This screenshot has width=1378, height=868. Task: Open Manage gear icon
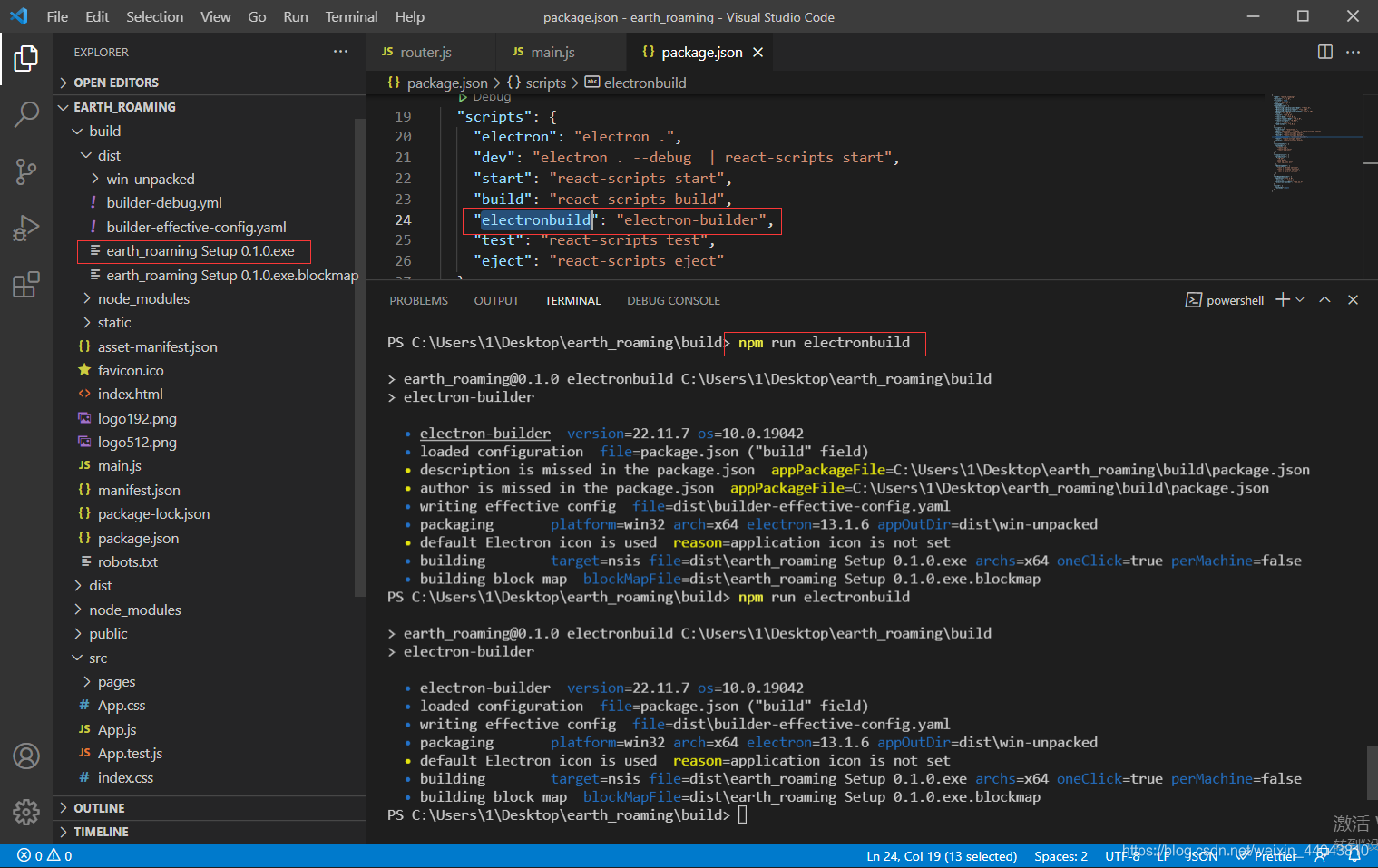click(26, 811)
